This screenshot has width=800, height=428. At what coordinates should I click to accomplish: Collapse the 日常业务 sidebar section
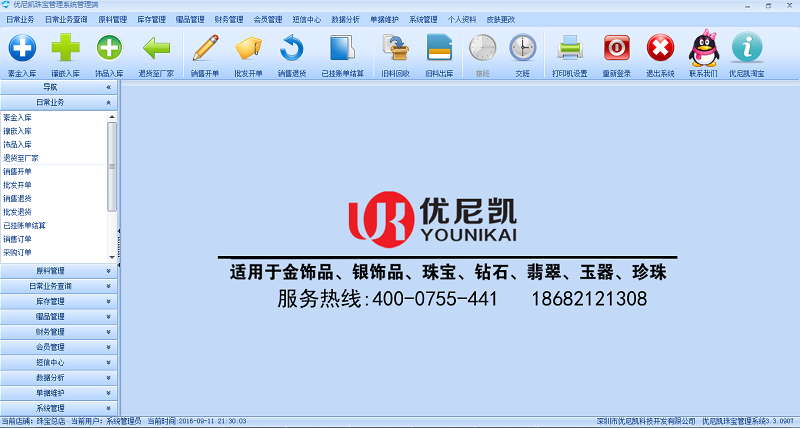pos(108,103)
